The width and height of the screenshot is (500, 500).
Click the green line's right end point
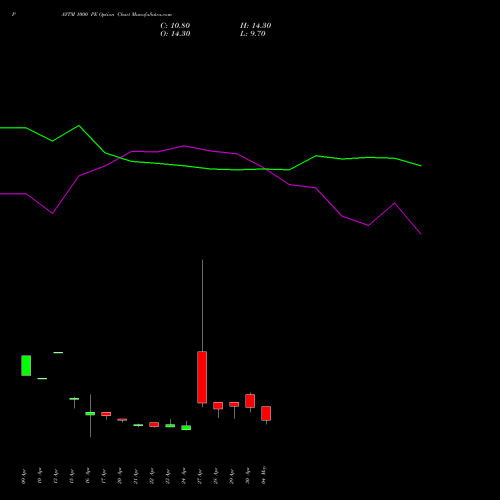click(421, 165)
